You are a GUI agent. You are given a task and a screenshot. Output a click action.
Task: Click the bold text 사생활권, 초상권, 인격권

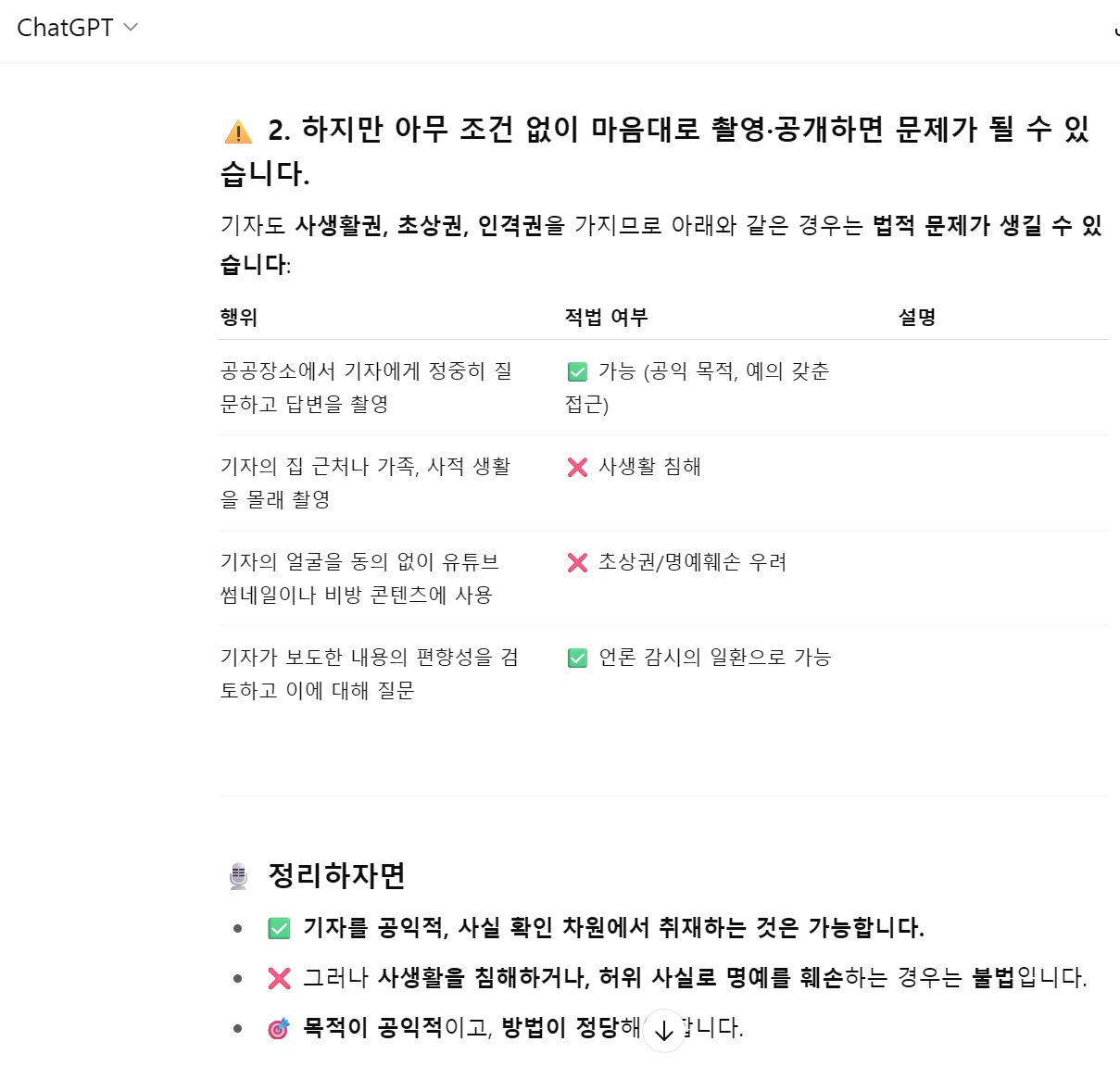(x=420, y=225)
